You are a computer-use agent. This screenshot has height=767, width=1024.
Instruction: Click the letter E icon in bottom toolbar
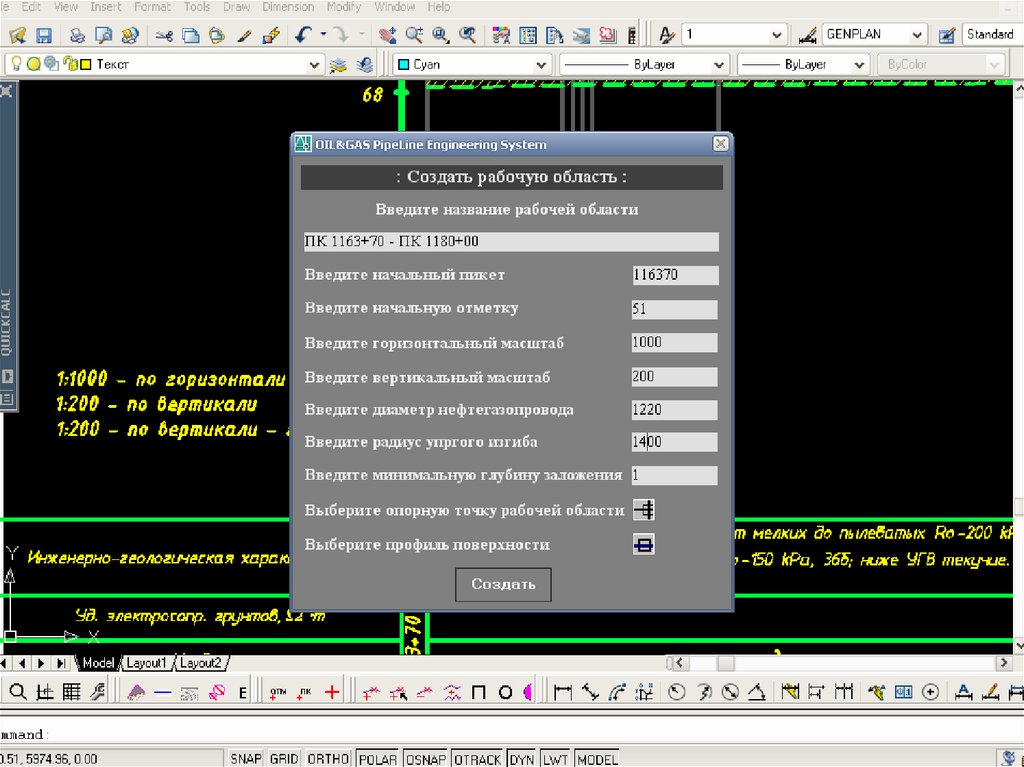point(243,693)
